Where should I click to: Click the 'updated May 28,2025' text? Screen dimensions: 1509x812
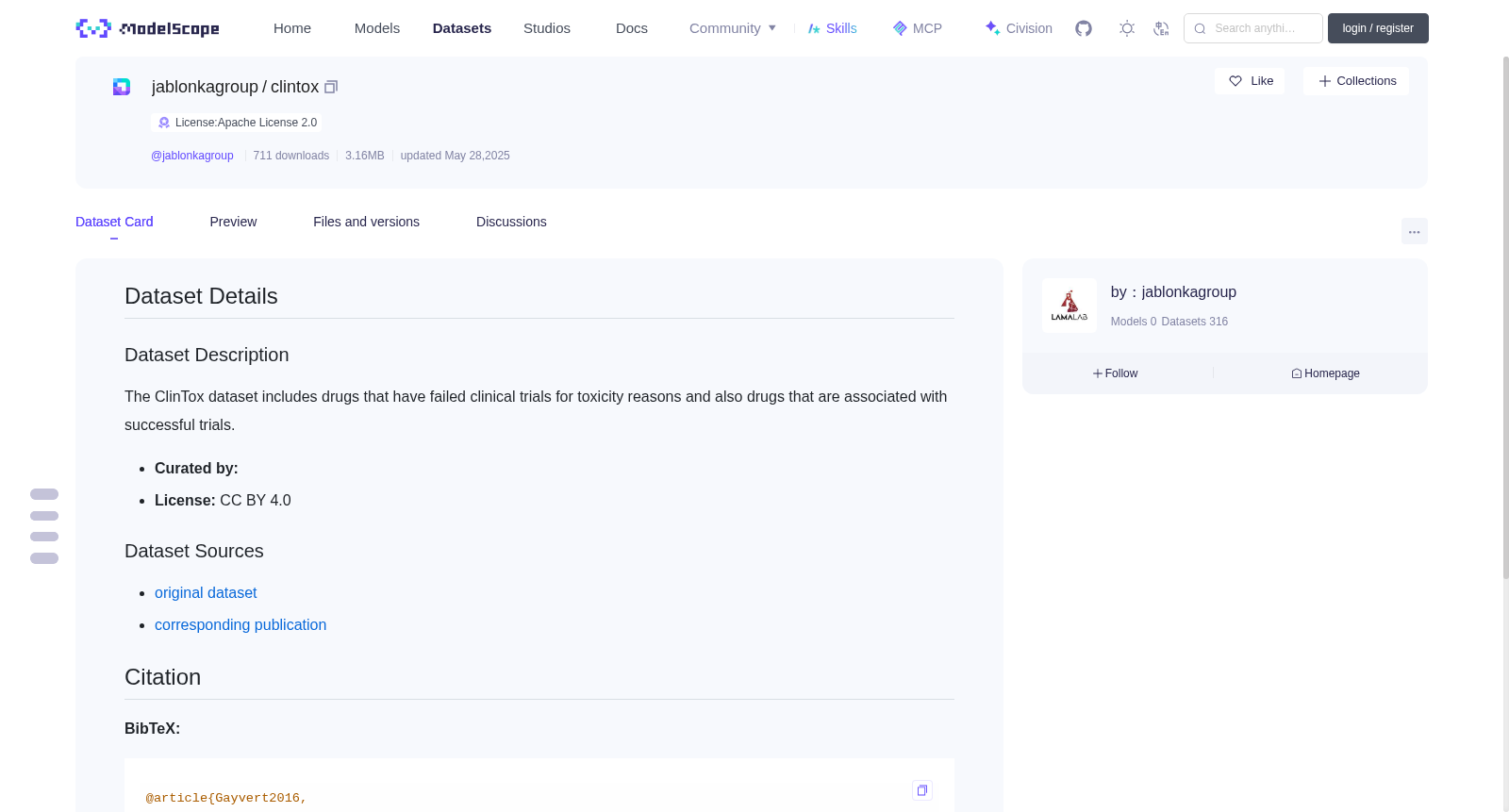click(455, 156)
